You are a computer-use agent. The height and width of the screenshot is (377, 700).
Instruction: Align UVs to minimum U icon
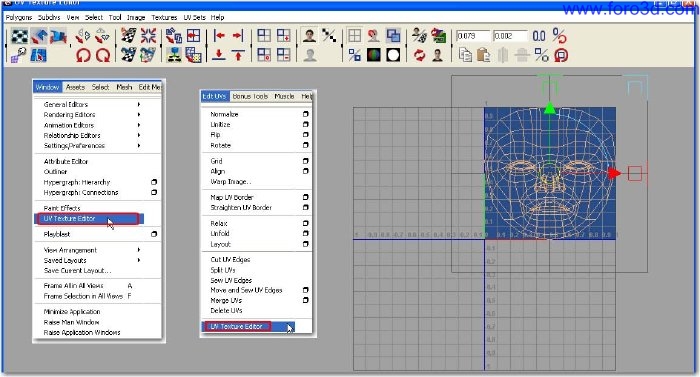point(219,36)
